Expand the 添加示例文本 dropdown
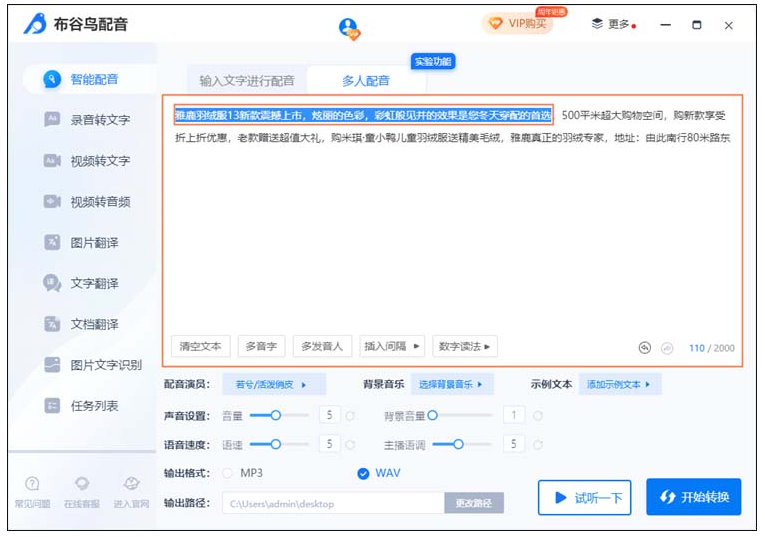 [x=619, y=384]
